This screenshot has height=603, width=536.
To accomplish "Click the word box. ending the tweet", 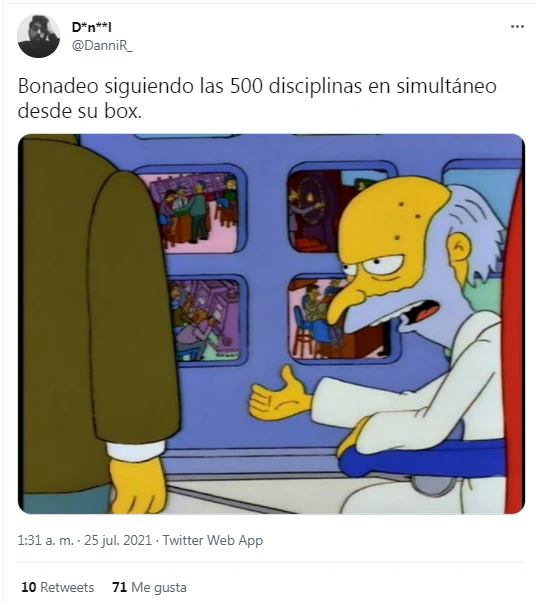I will coord(123,112).
